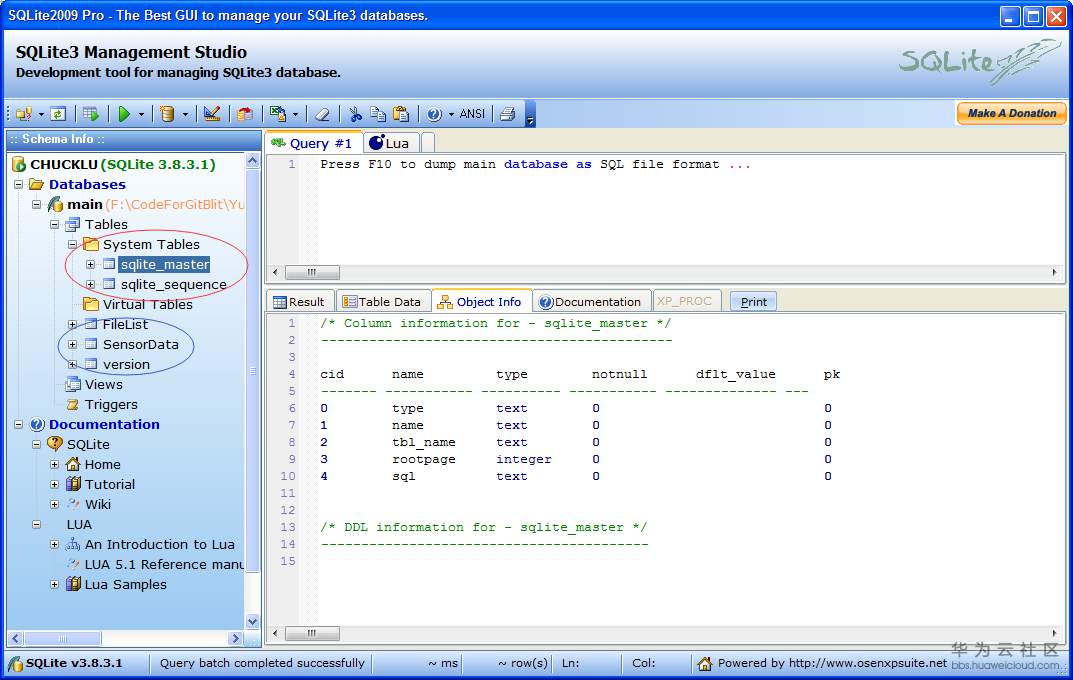The width and height of the screenshot is (1073, 680).
Task: Click the copy icon in toolbar
Action: coord(378,114)
